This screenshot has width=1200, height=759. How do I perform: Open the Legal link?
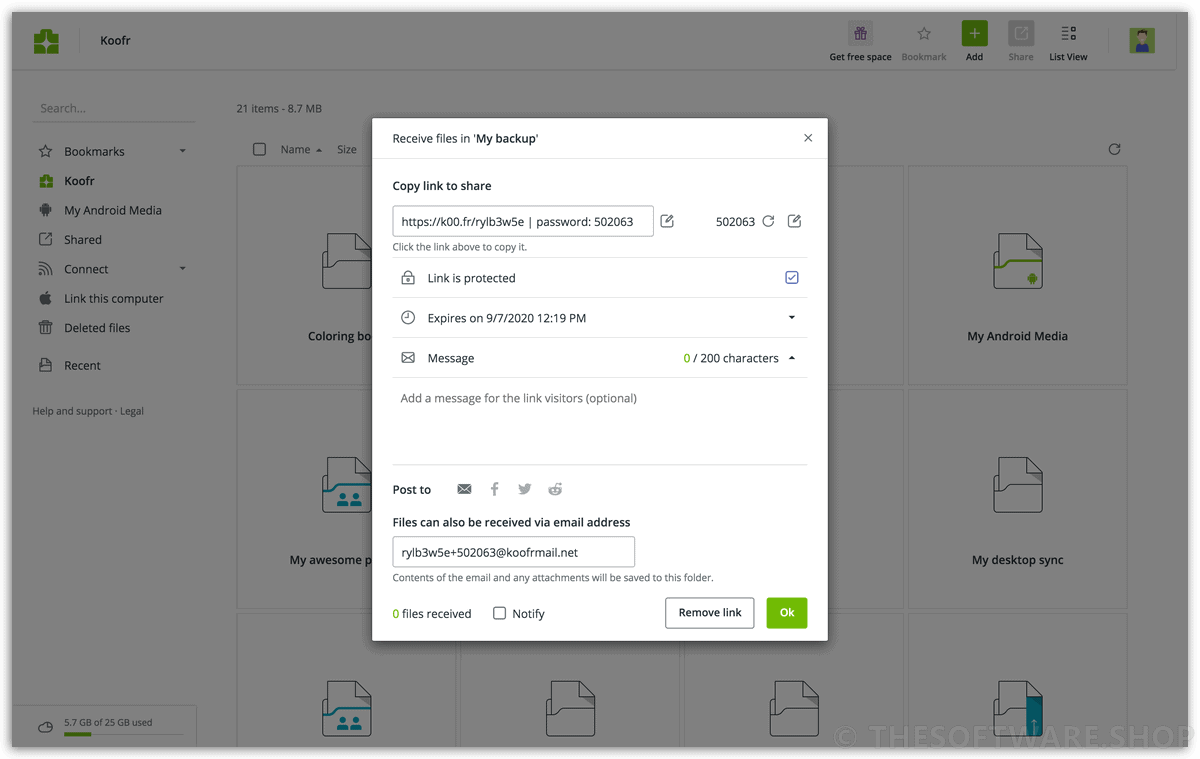point(132,411)
